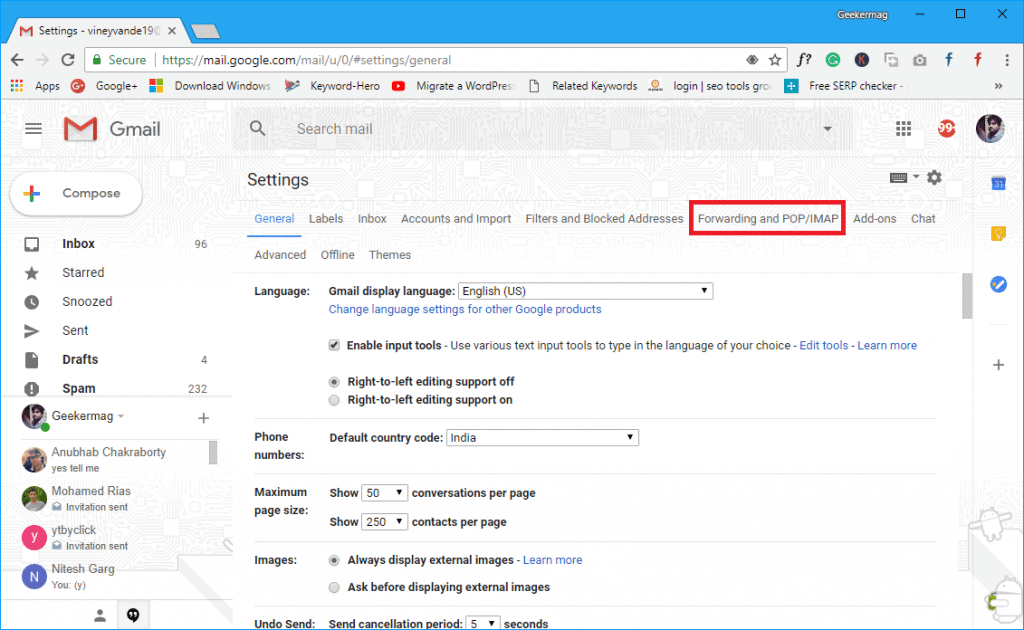Bookmark page with the star icon
The width and height of the screenshot is (1024, 630).
775,60
